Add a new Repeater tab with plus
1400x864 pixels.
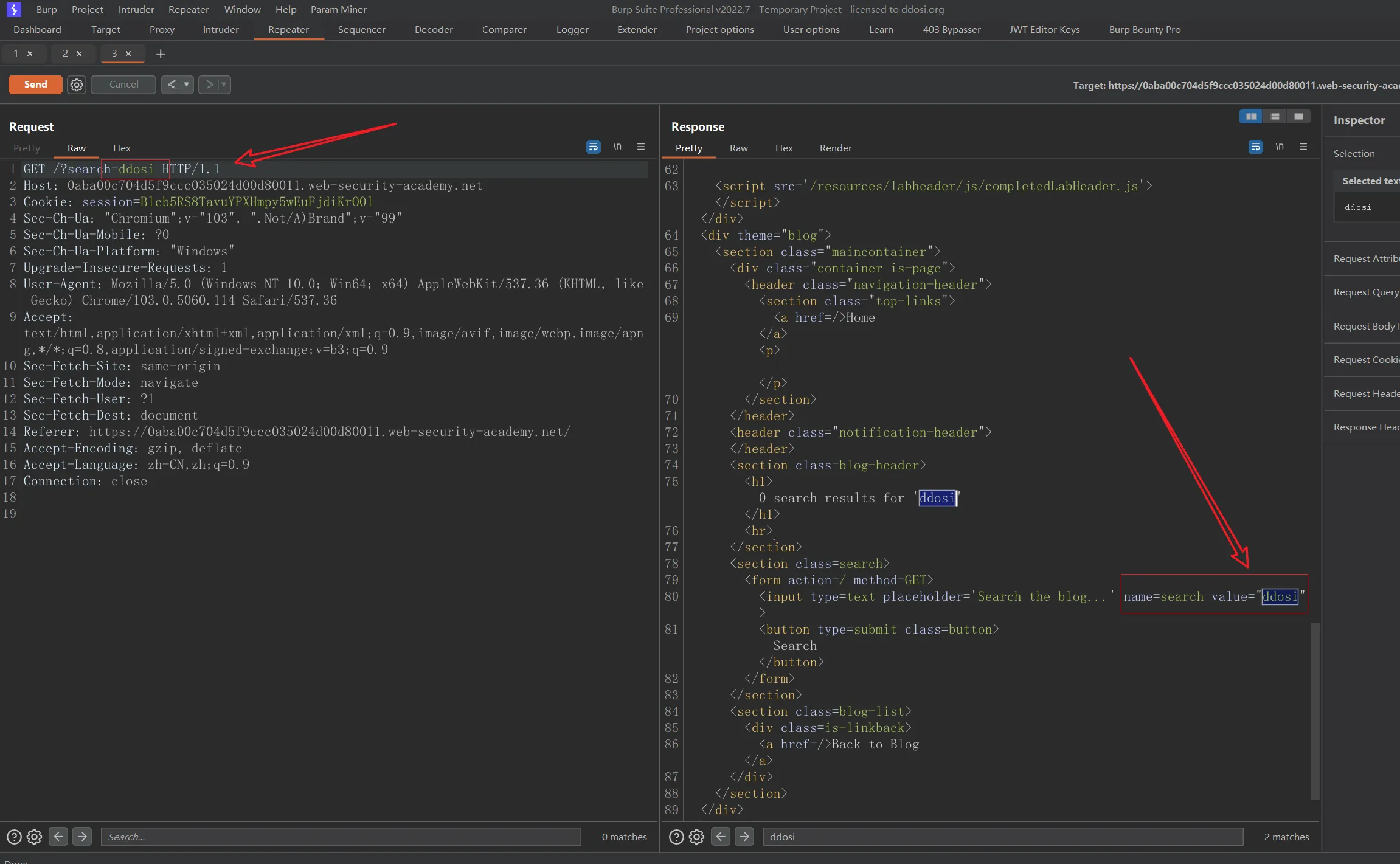(161, 54)
